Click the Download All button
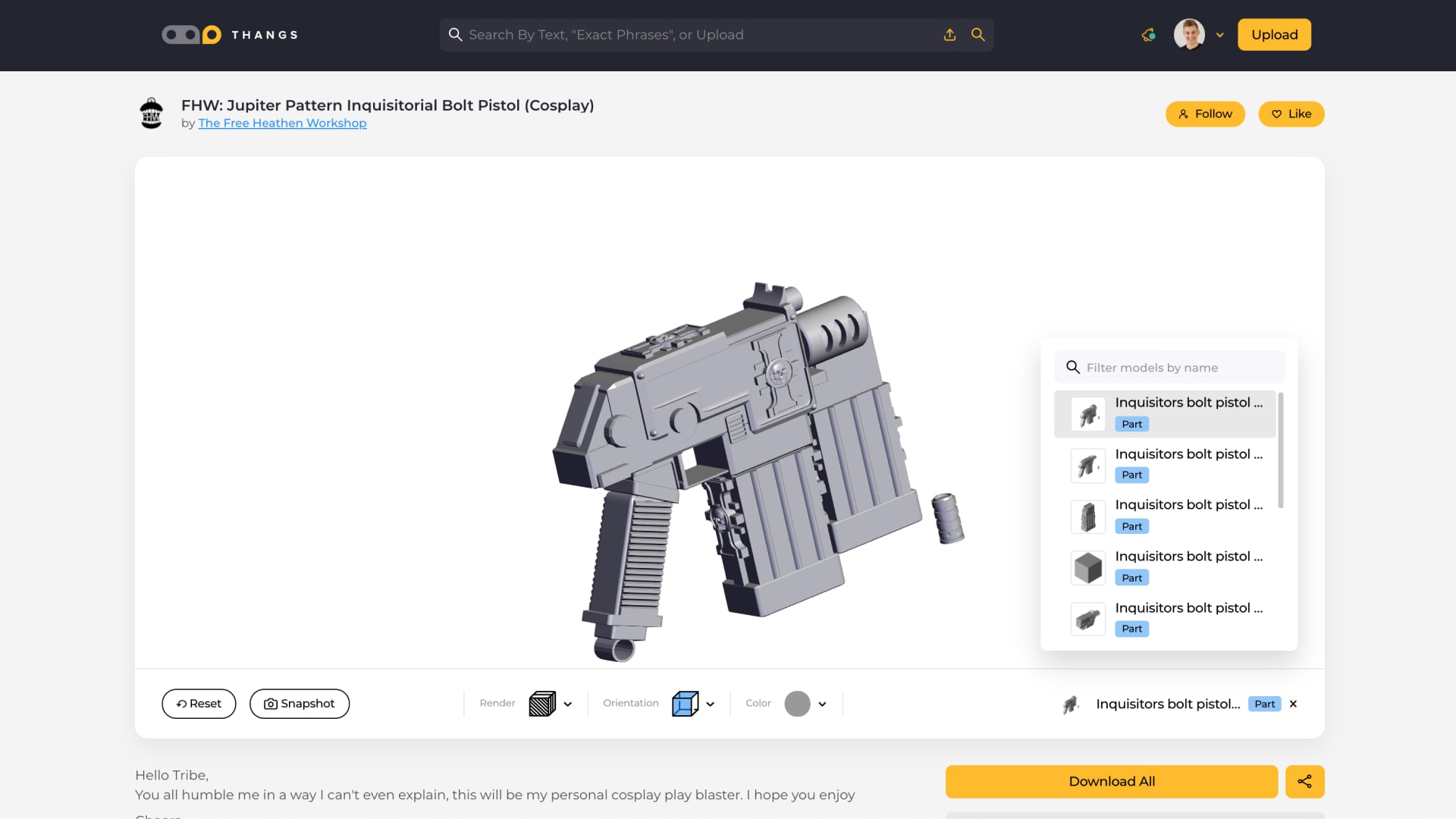 [1111, 781]
